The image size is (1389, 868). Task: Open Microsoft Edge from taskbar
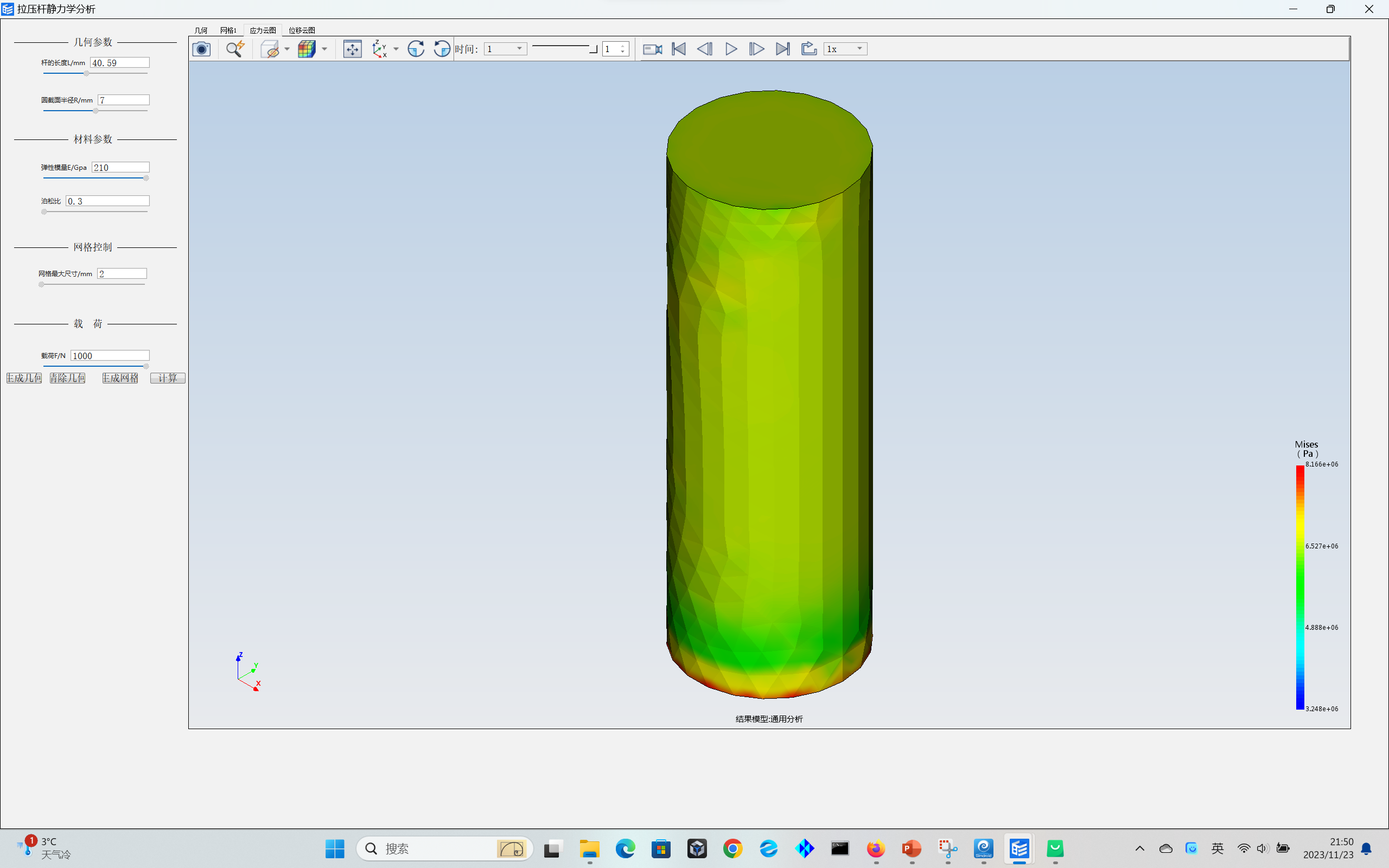626,848
